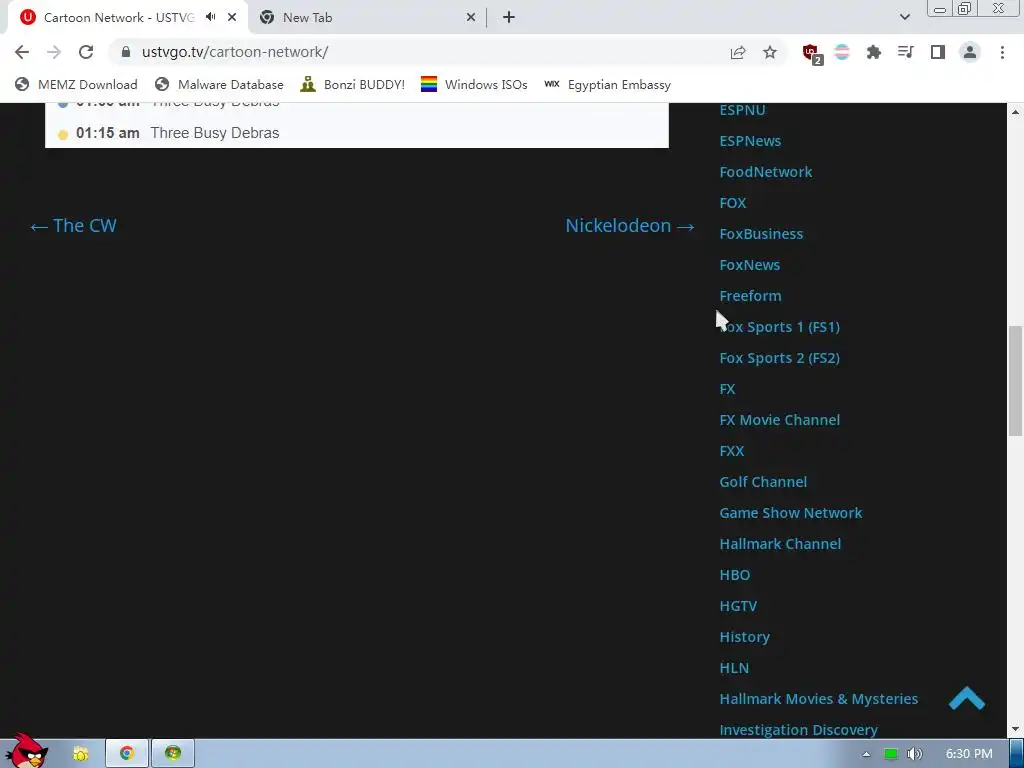Go to previous channel The CW
Screen dimensions: 1024x768
click(73, 226)
